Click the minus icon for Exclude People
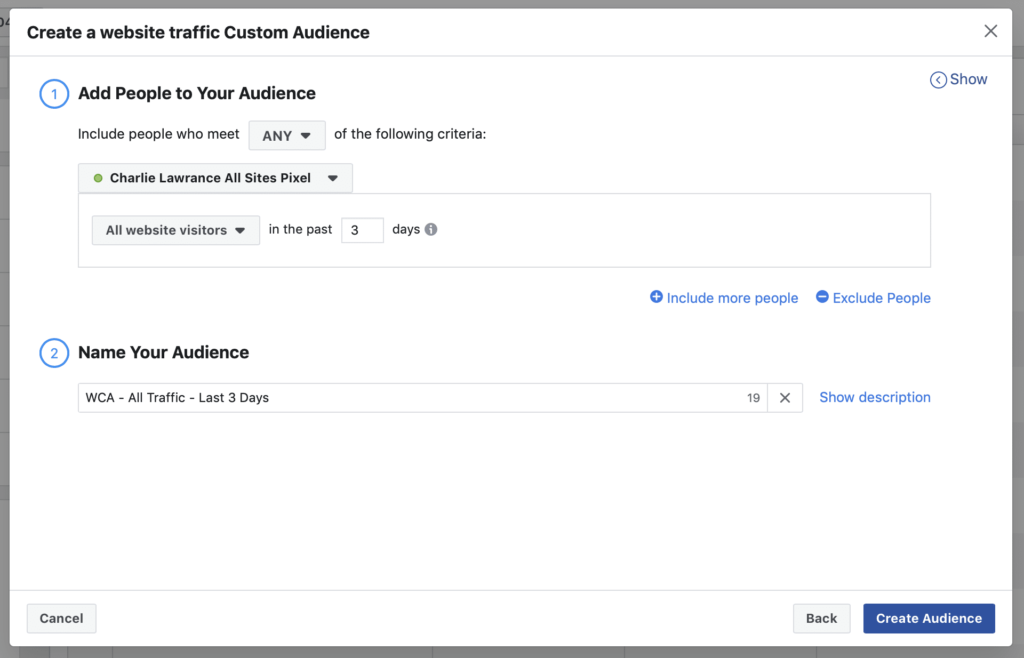 click(822, 297)
